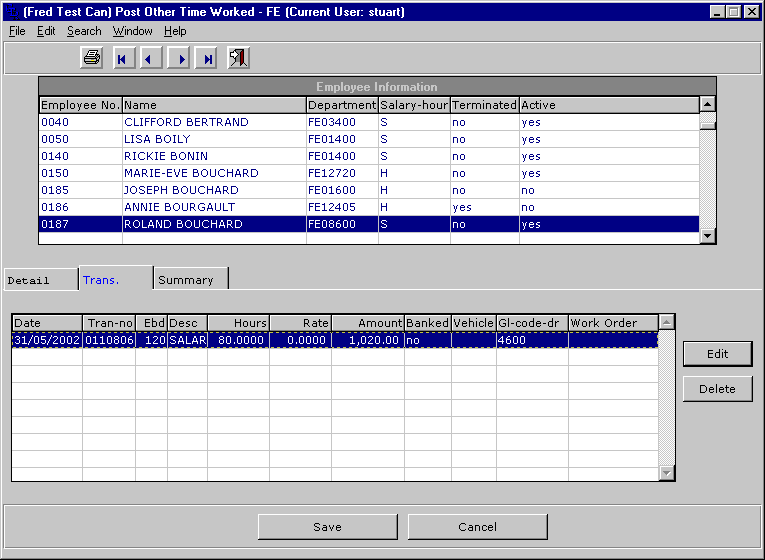Click the Save button
This screenshot has height=560, width=765.
coord(327,527)
